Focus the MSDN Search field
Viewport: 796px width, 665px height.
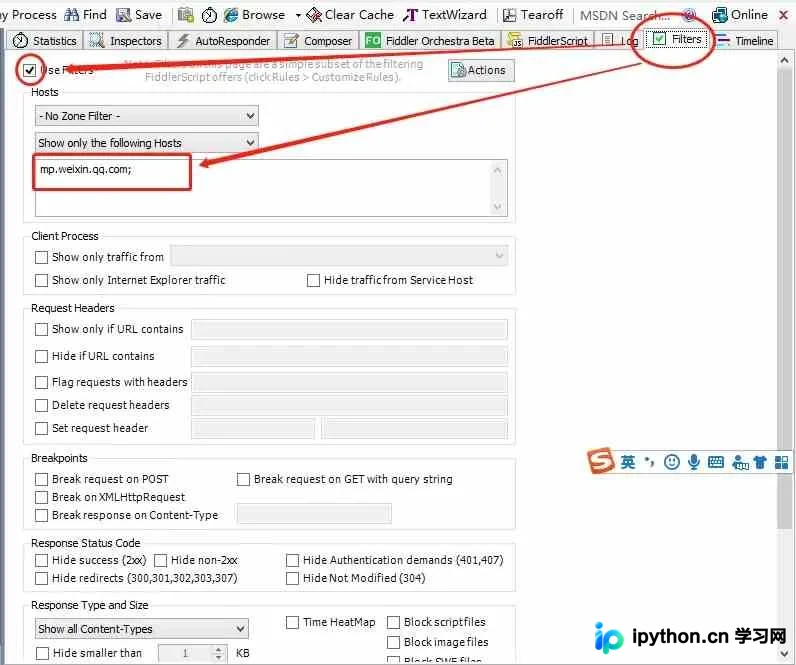625,15
